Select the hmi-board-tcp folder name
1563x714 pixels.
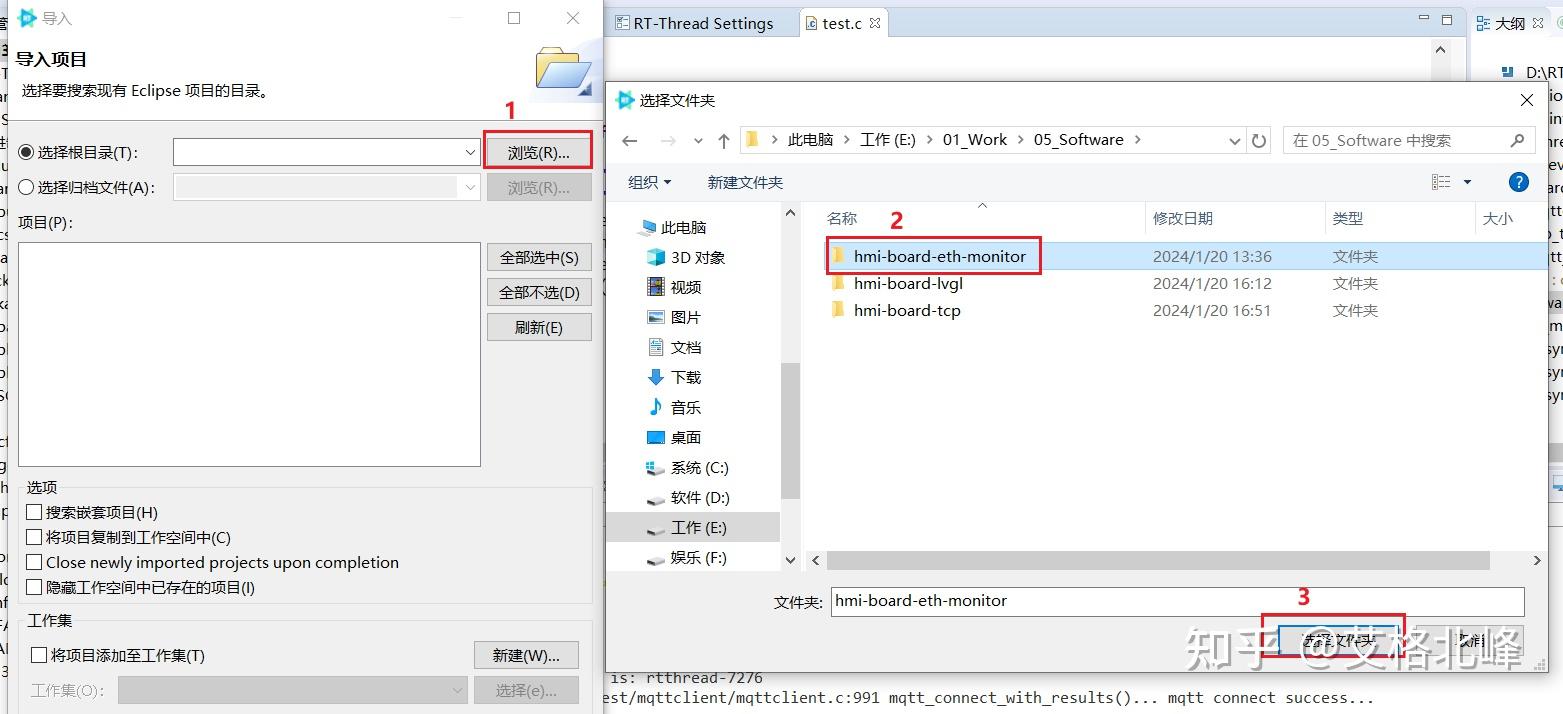tap(907, 310)
